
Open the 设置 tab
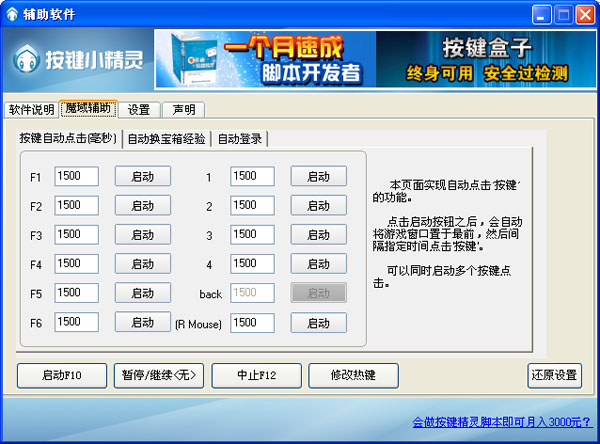click(x=139, y=110)
